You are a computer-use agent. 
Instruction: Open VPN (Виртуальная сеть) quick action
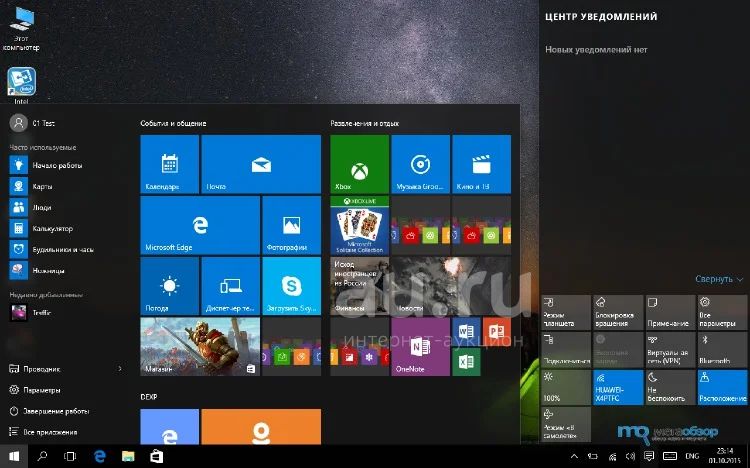670,350
